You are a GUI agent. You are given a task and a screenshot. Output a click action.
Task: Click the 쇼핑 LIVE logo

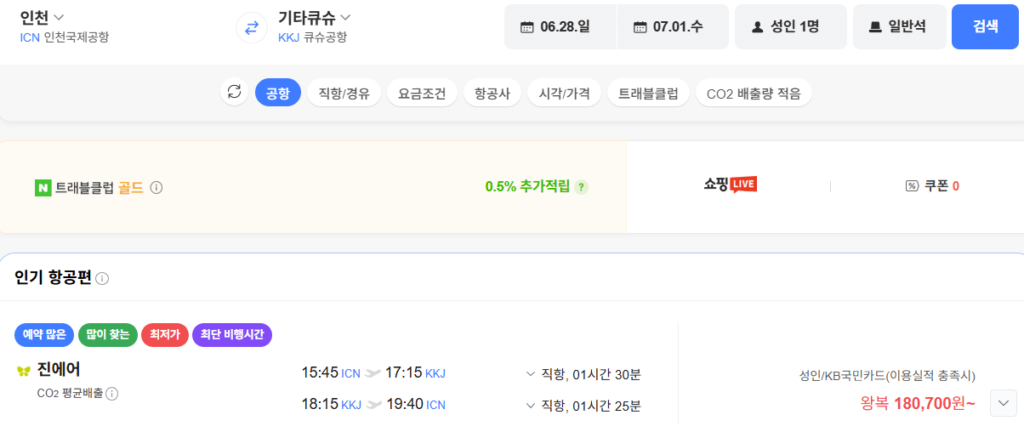click(728, 185)
